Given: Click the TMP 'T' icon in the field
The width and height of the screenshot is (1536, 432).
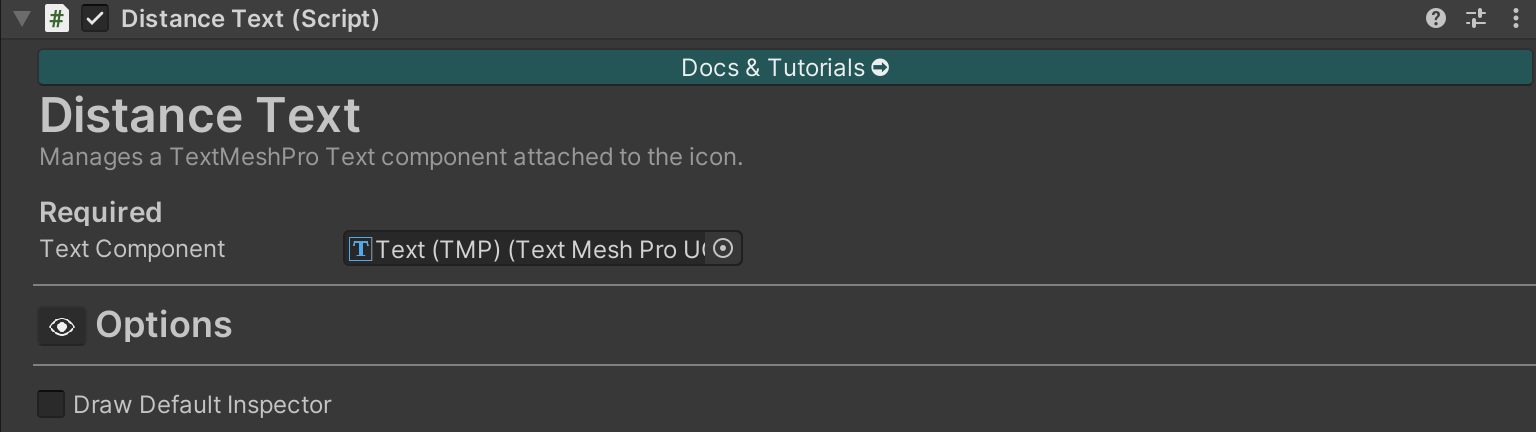Looking at the screenshot, I should click(360, 249).
